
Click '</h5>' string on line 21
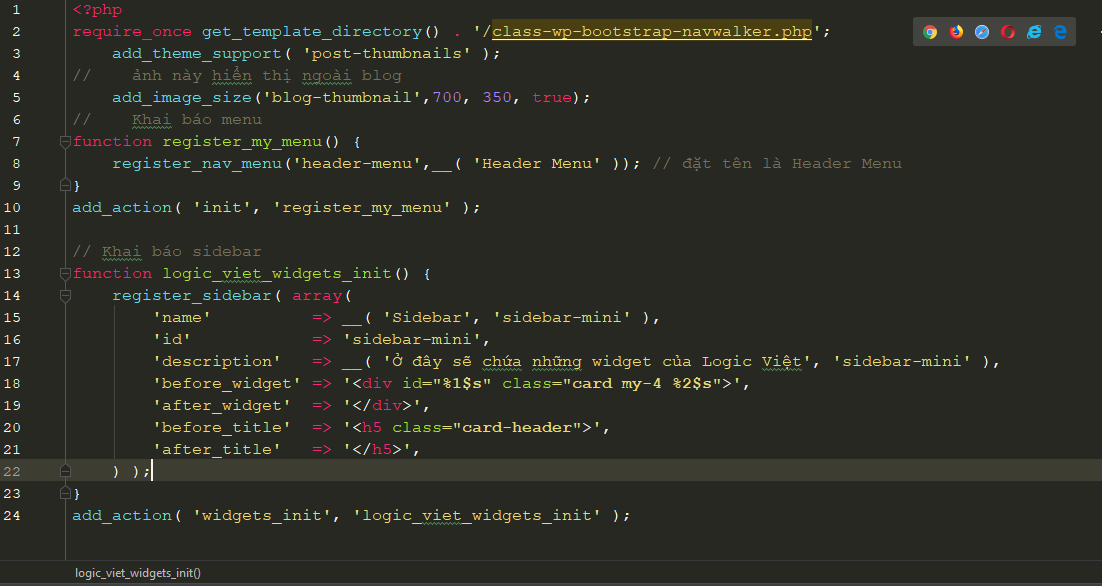(377, 449)
